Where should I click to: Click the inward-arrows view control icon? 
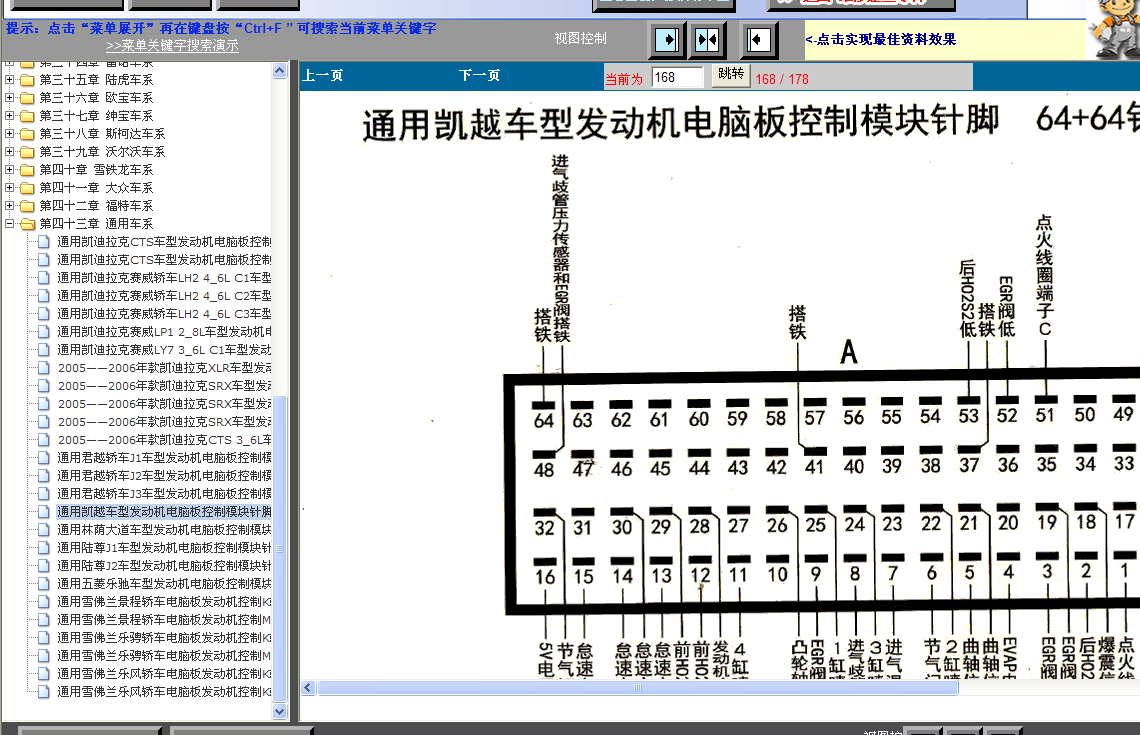coord(707,39)
